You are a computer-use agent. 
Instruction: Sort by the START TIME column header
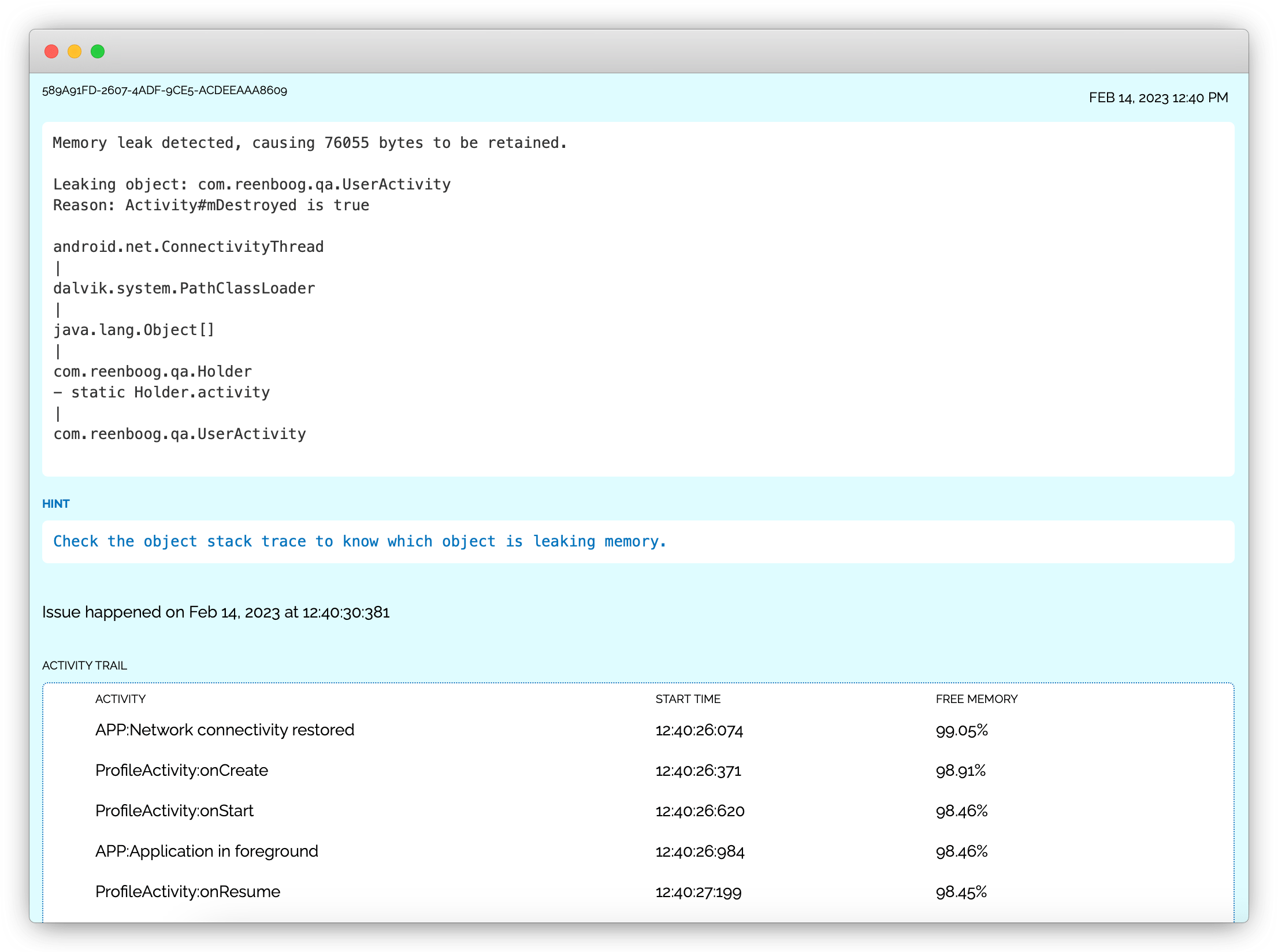coord(688,699)
